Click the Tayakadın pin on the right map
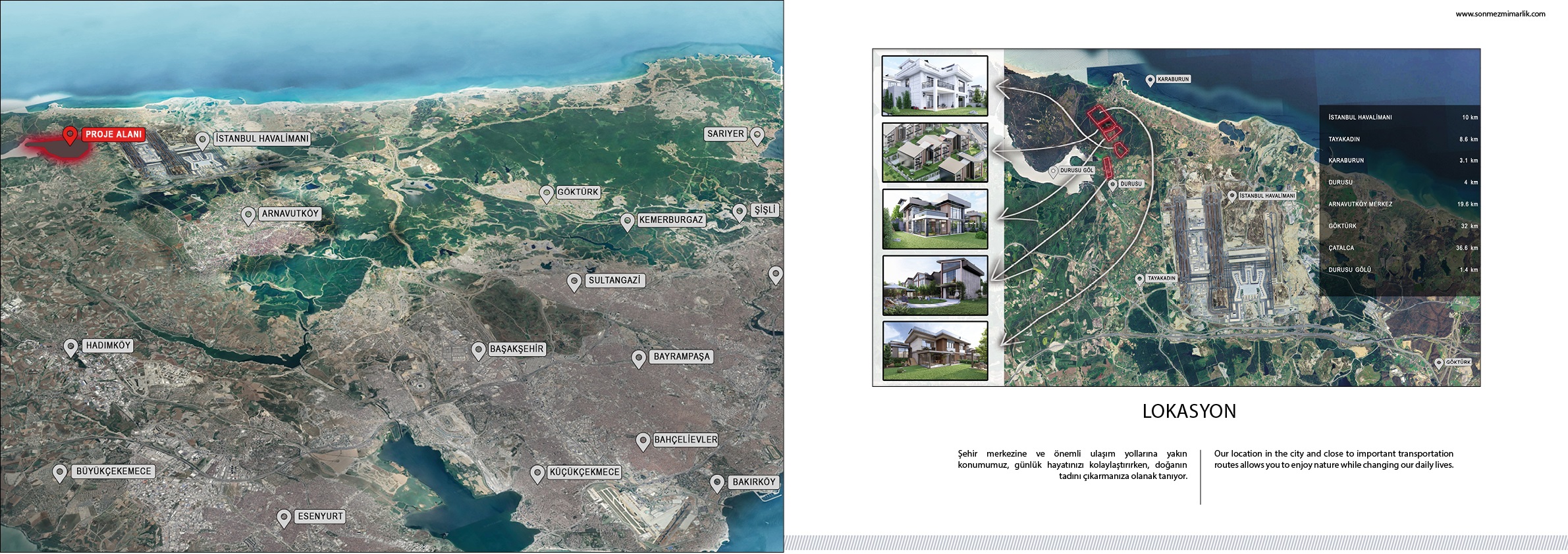This screenshot has height=554, width=1568. tap(1140, 280)
